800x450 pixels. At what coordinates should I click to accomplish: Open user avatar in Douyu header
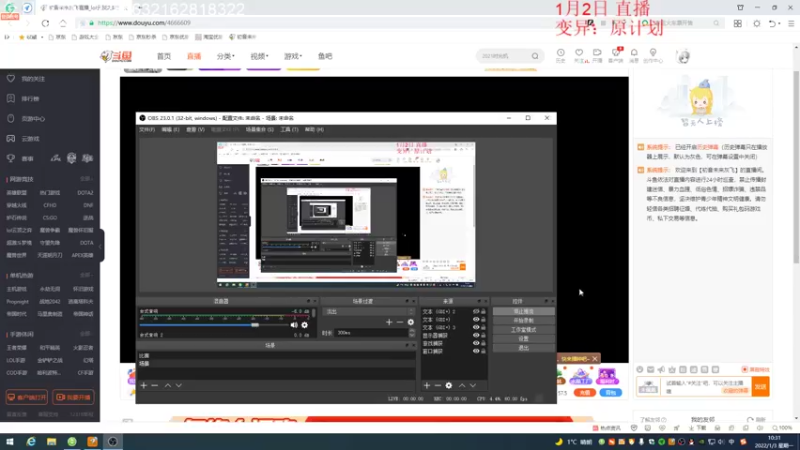[683, 56]
